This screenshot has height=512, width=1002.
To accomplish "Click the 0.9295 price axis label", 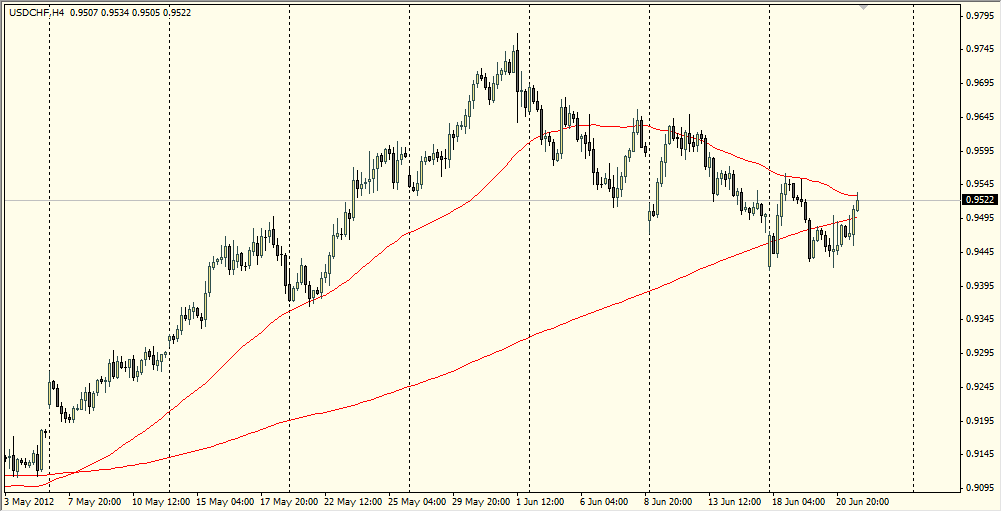I will (982, 353).
